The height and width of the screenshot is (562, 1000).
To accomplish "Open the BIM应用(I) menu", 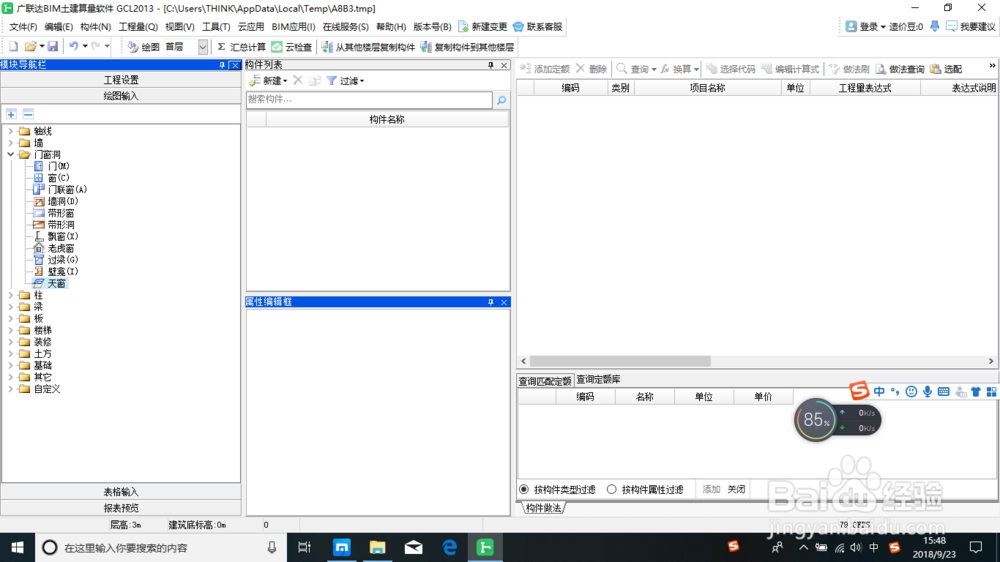I will pos(293,27).
